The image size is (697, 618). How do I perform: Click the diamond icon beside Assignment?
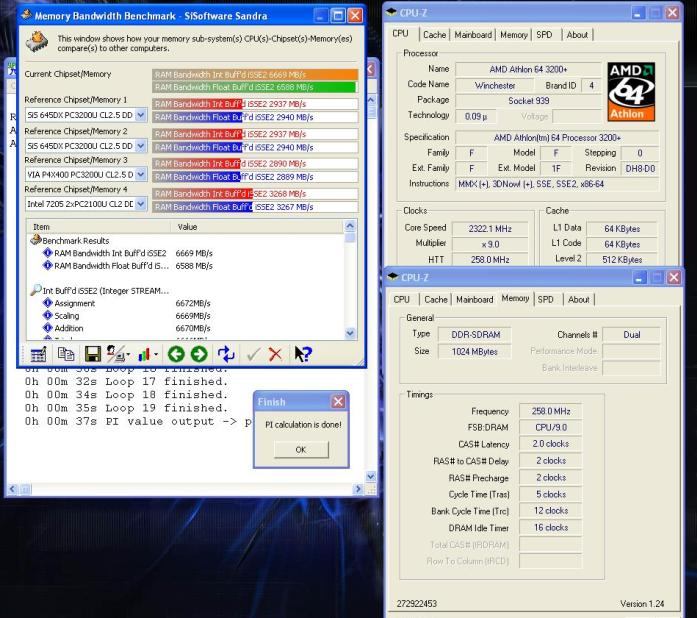tap(48, 303)
